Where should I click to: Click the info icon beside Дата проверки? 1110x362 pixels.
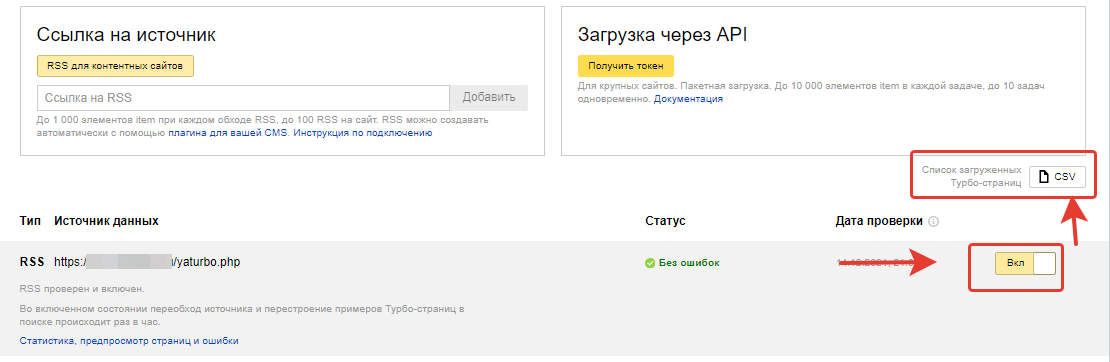click(933, 222)
